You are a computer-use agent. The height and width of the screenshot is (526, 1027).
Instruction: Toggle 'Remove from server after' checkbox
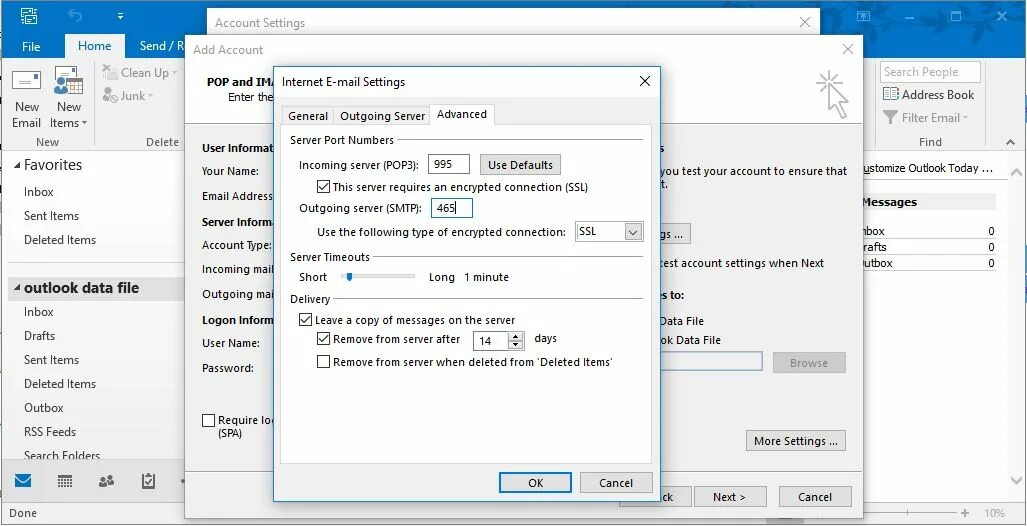[323, 339]
